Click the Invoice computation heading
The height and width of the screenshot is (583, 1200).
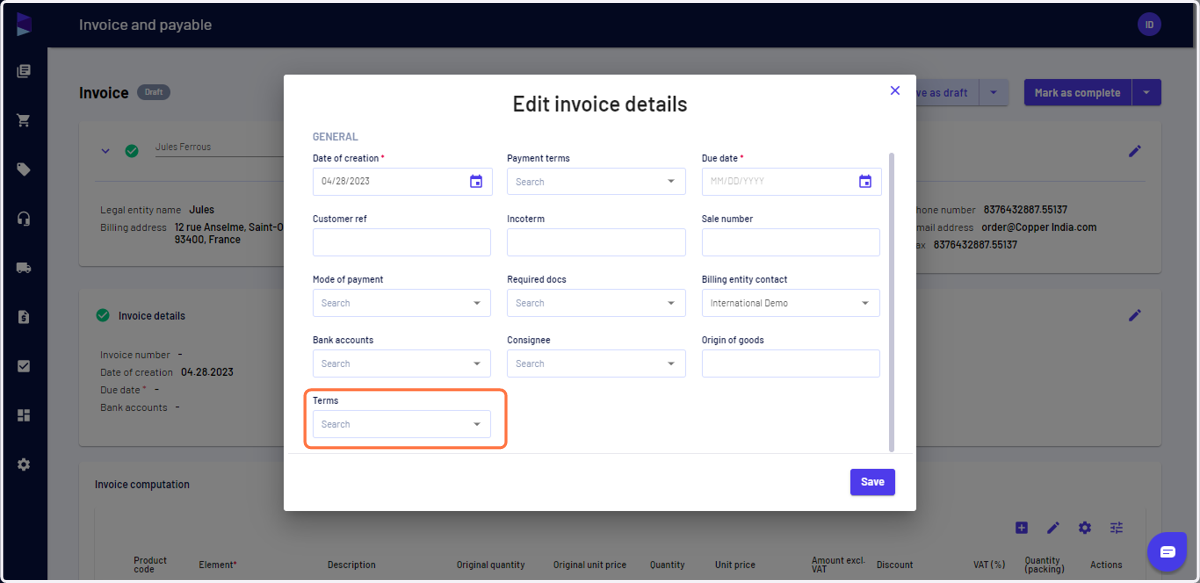(142, 484)
